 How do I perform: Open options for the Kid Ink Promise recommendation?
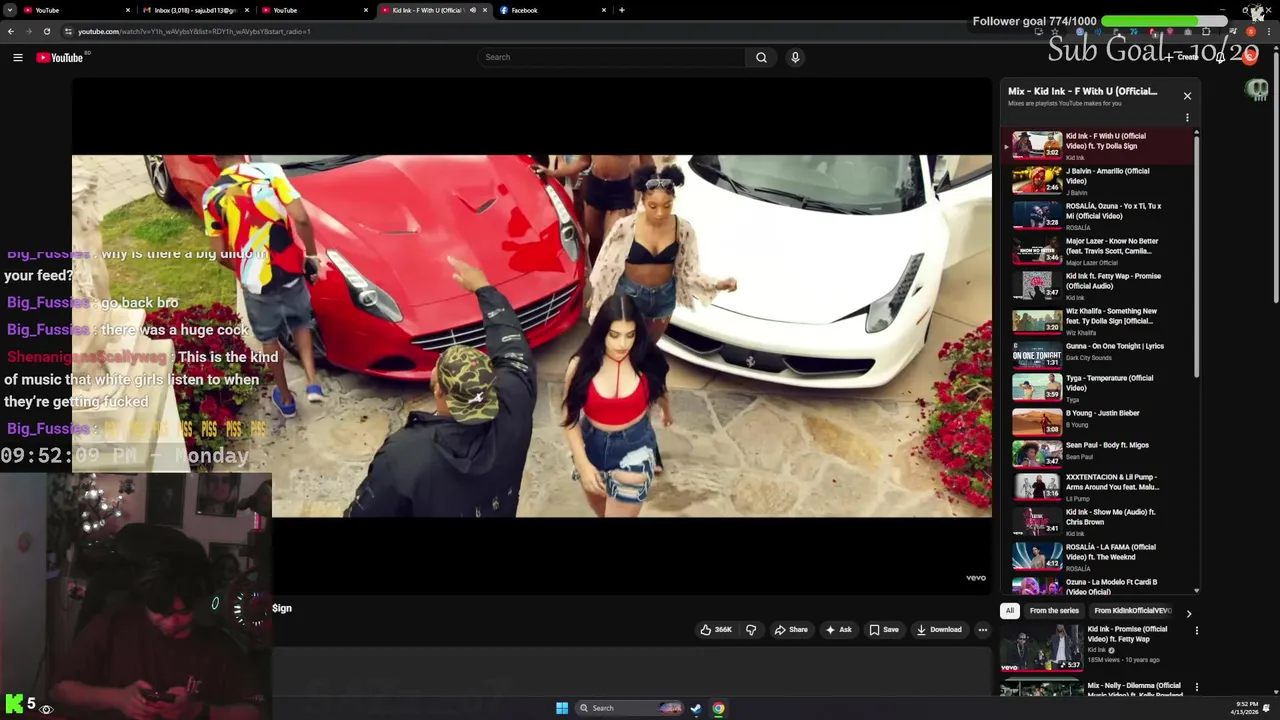pos(1196,631)
